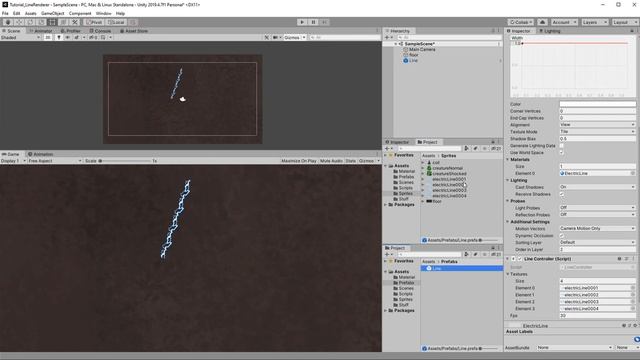Screen dimensions: 640x360
Task: Toggle 2D view mode in Scene view
Action: pos(48,37)
